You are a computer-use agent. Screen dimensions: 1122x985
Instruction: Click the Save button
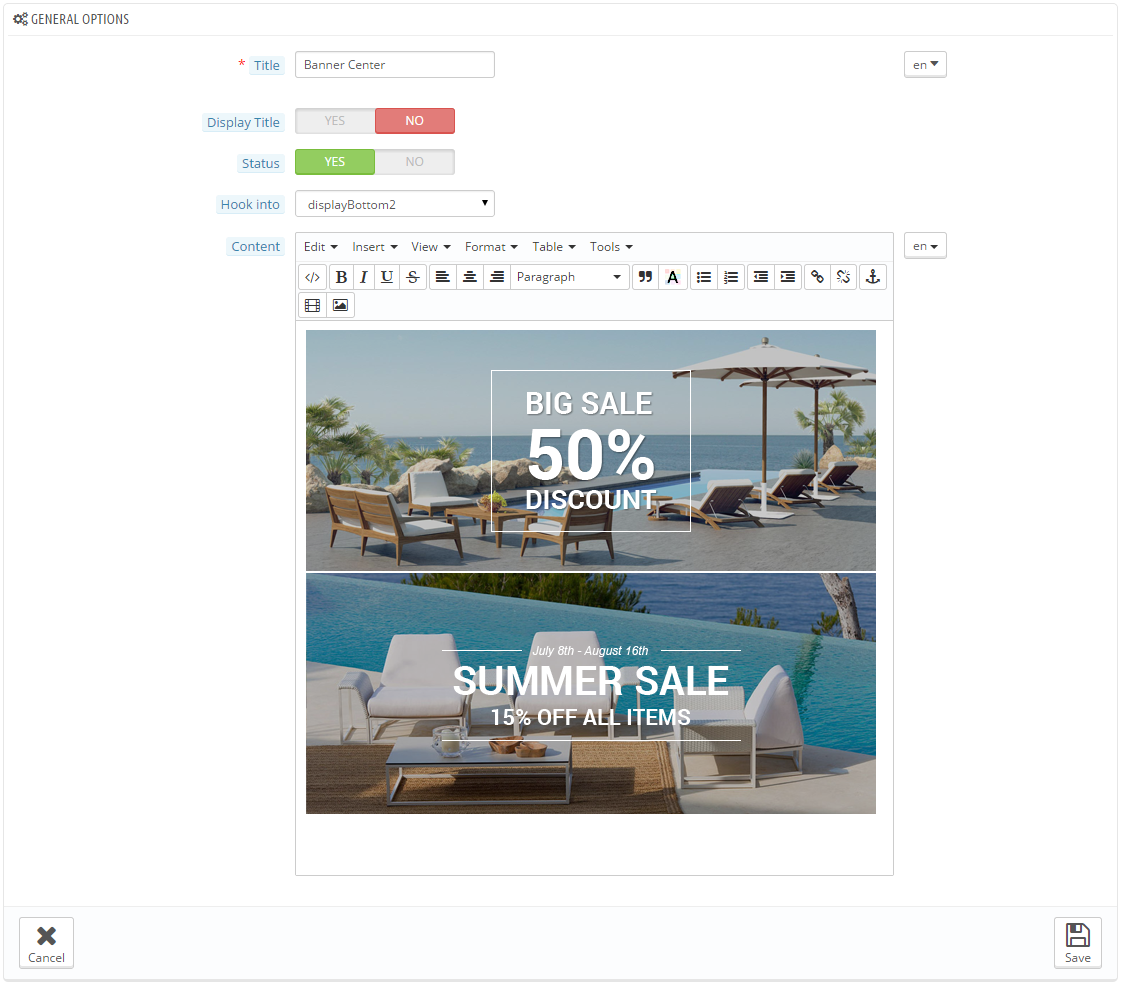pos(1078,943)
